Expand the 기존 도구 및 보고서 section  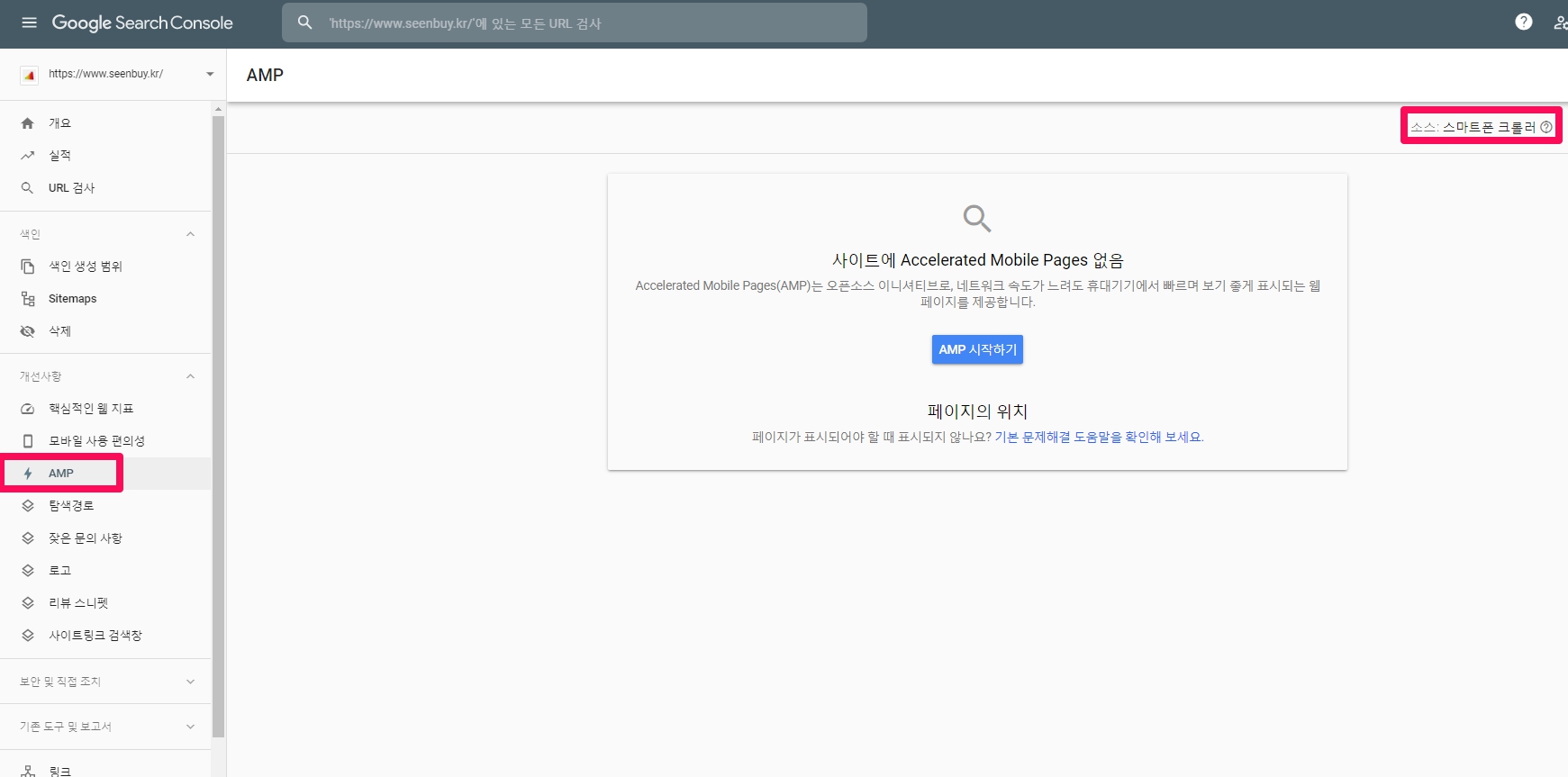(x=190, y=727)
